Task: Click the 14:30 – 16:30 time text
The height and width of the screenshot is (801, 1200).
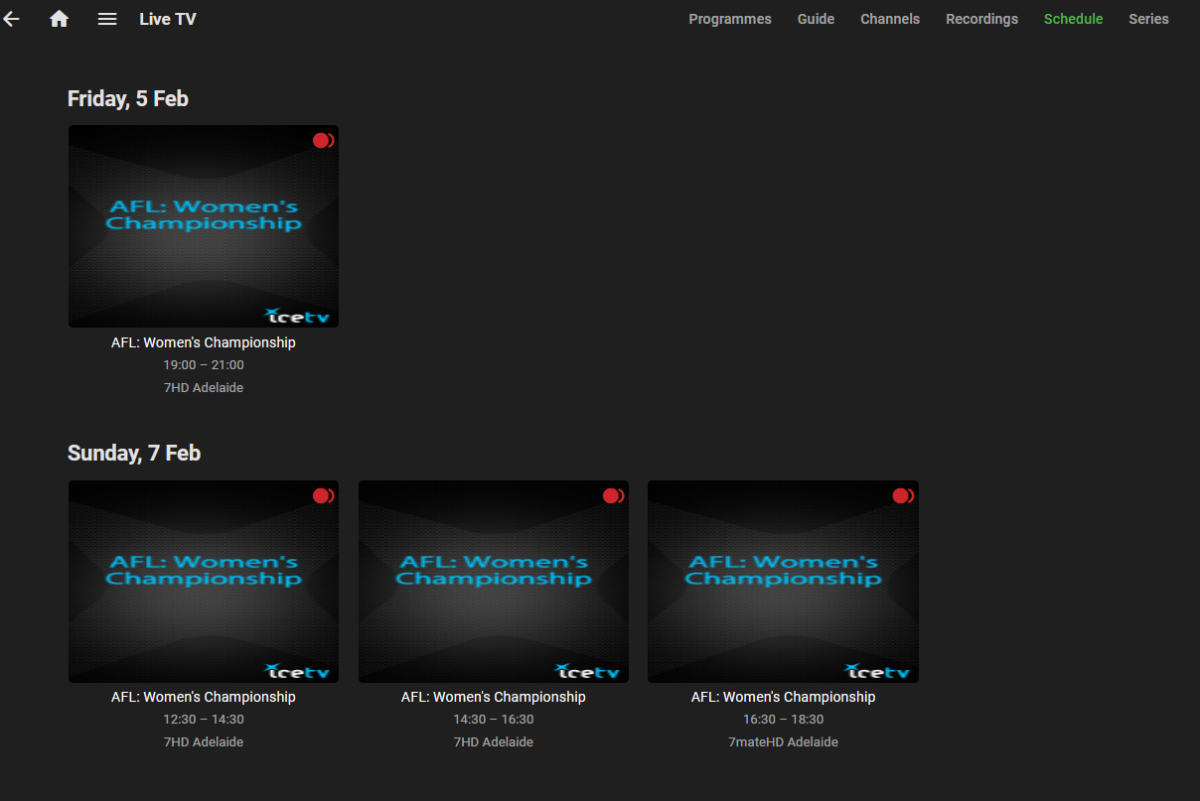Action: click(x=494, y=720)
